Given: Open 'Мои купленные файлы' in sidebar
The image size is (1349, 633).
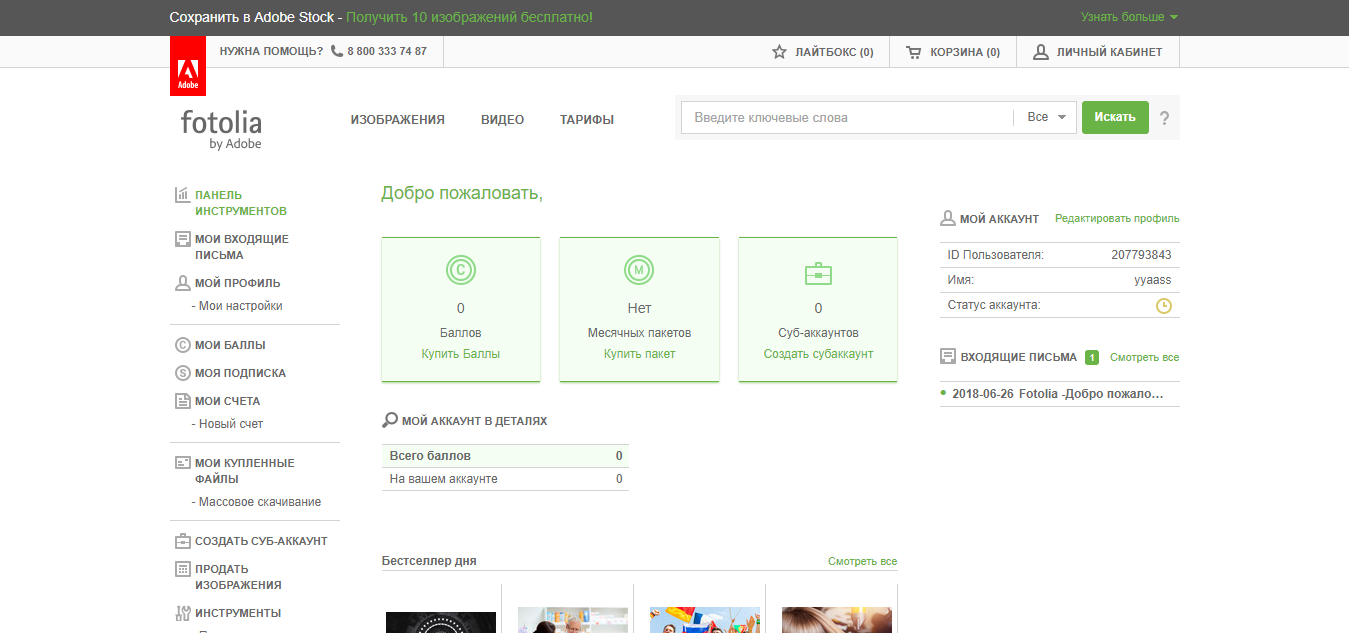Looking at the screenshot, I should pos(244,471).
